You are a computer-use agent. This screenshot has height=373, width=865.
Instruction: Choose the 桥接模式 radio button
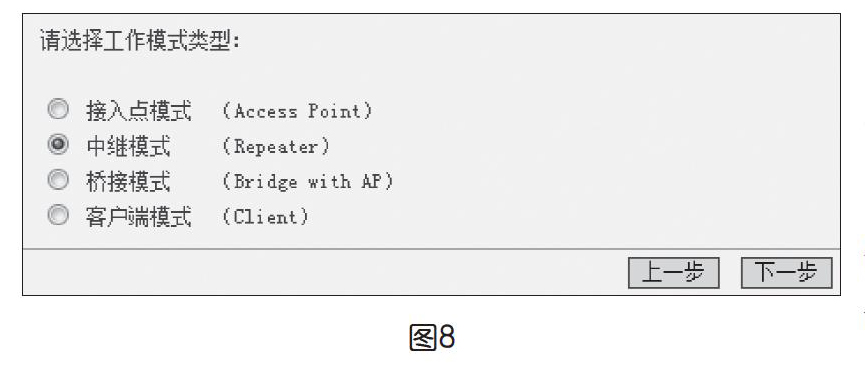pyautogui.click(x=58, y=180)
